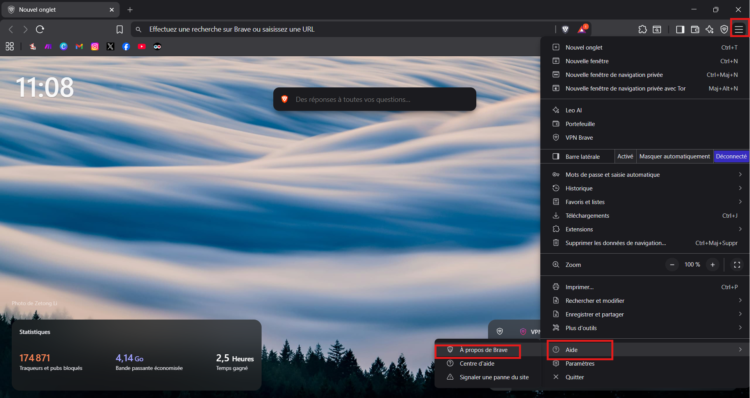Focus the address bar URL field

344,29
